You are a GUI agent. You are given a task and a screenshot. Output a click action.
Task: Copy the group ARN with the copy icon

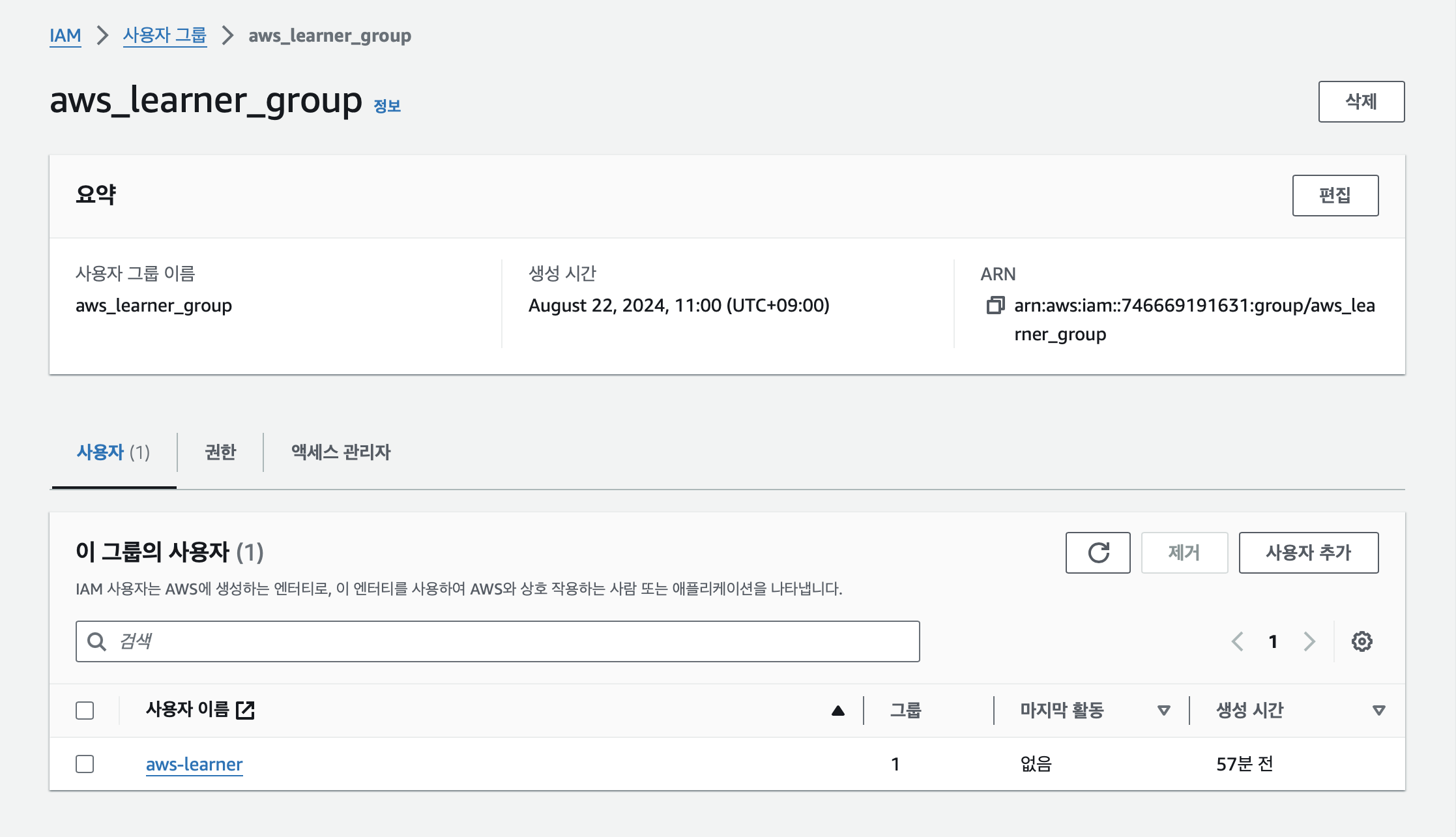pos(995,305)
